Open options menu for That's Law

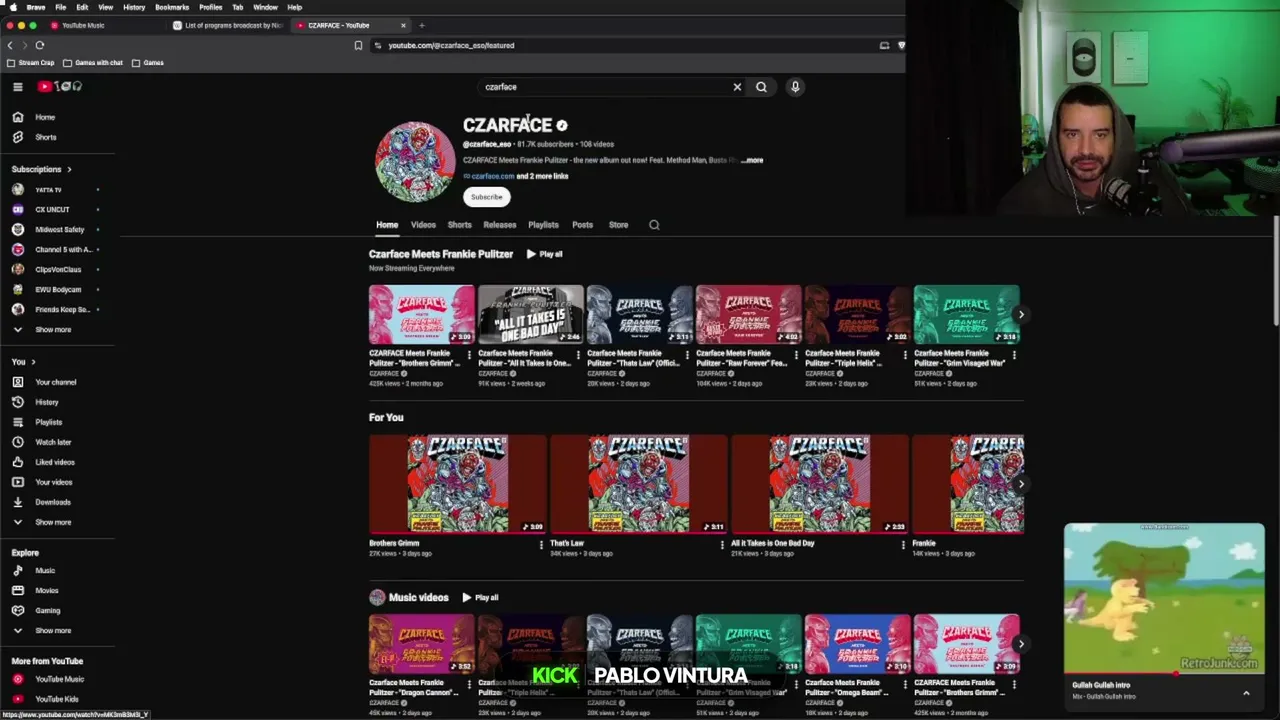pyautogui.click(x=722, y=545)
